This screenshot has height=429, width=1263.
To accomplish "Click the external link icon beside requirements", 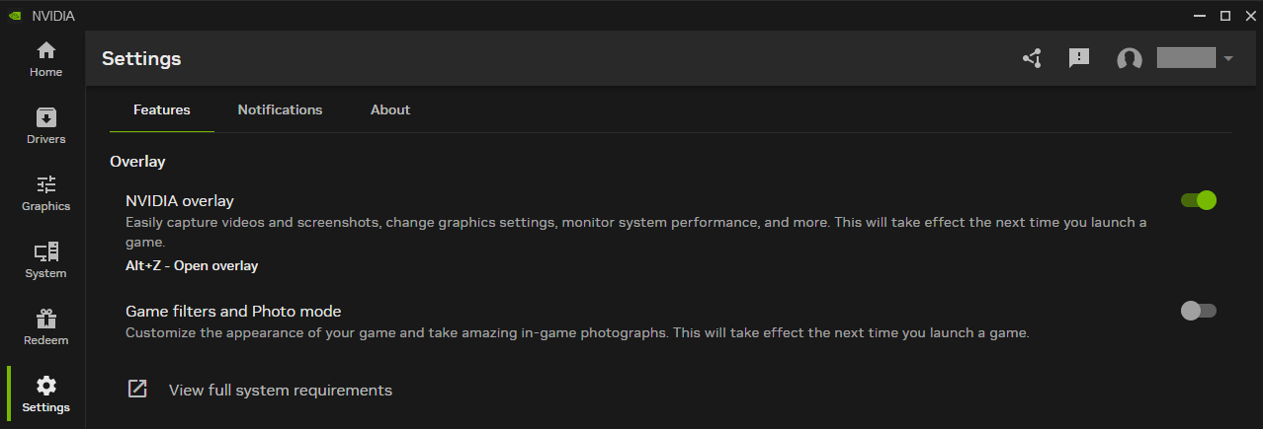I will tap(138, 389).
